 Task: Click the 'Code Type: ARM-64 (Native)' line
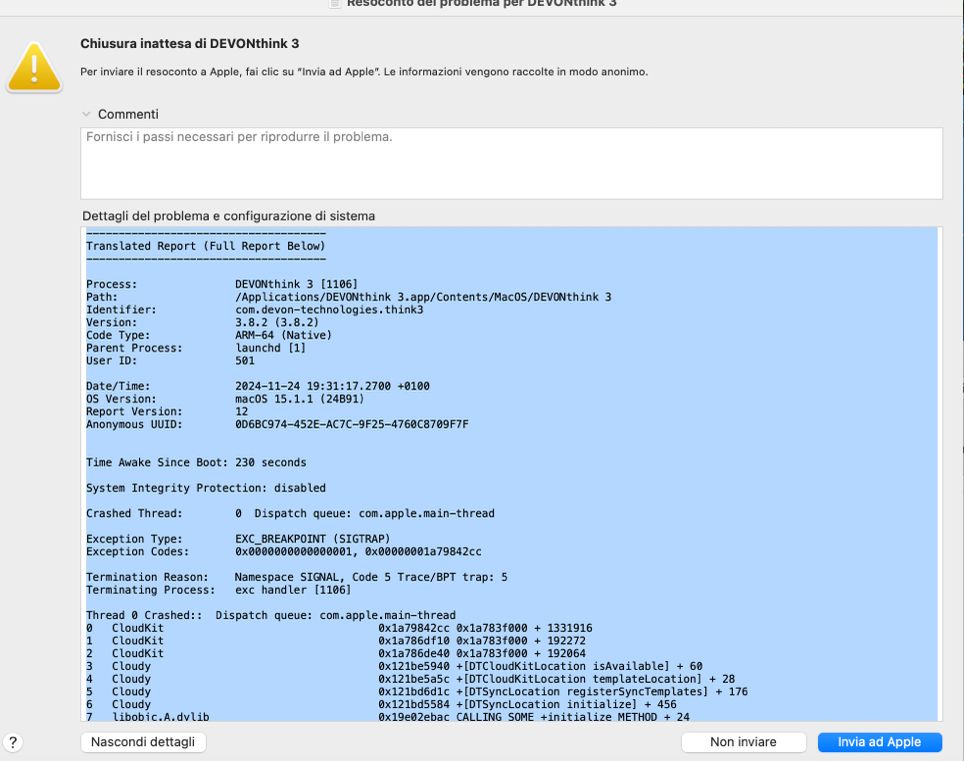[x=208, y=335]
